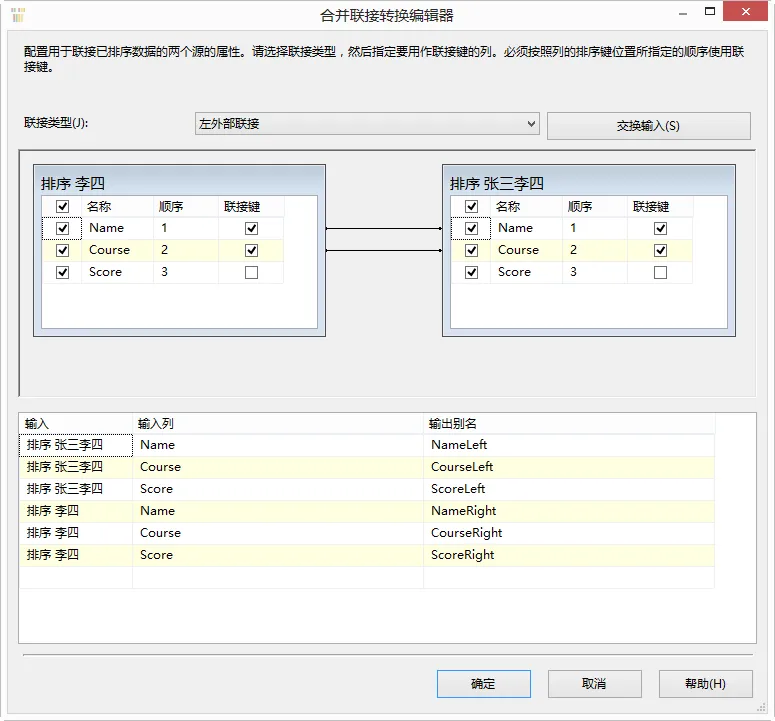Select Score input column in ScoreRight row
The height and width of the screenshot is (721, 775).
(x=278, y=555)
